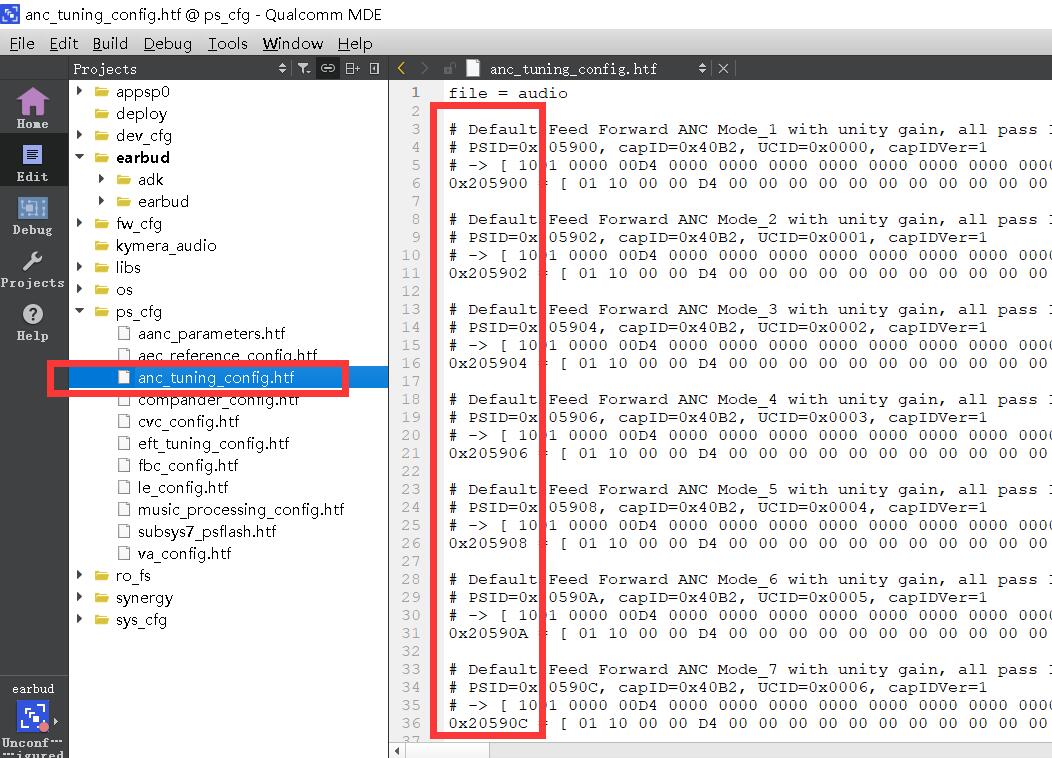Image resolution: width=1052 pixels, height=758 pixels.
Task: Click the editor file lock icon
Action: pyautogui.click(x=449, y=68)
